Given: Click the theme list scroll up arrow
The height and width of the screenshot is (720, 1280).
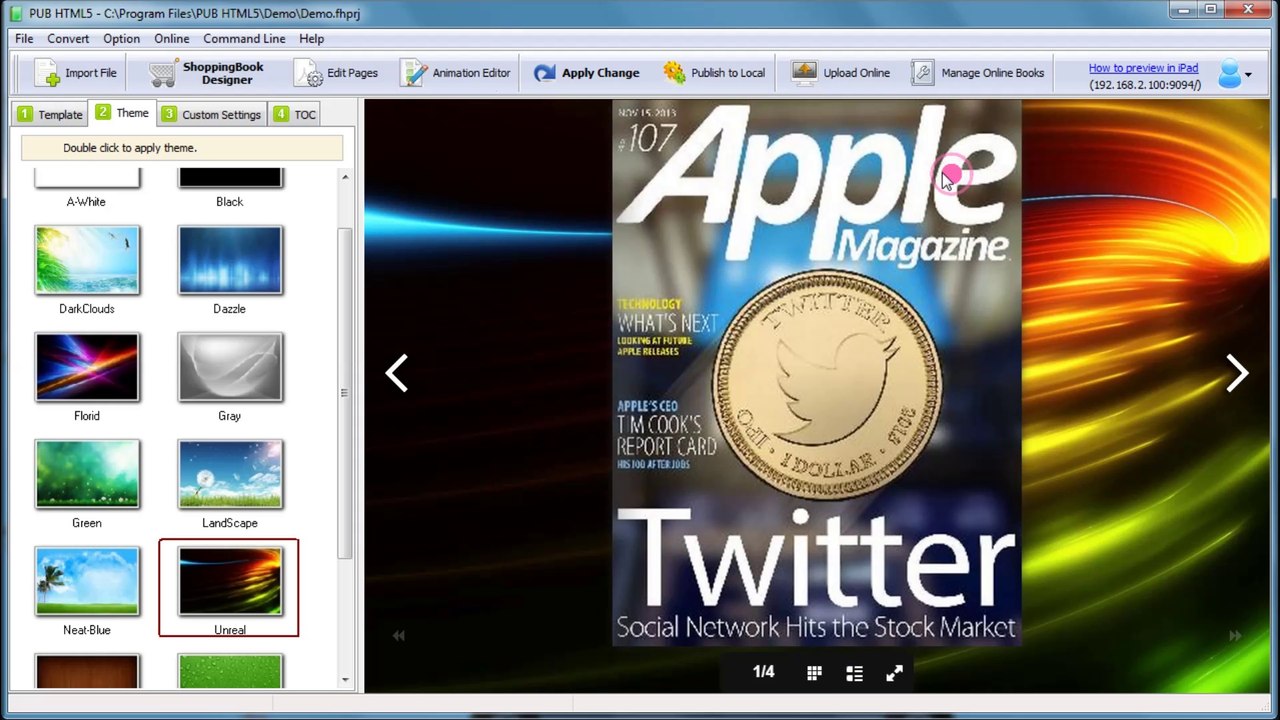Looking at the screenshot, I should 345,177.
